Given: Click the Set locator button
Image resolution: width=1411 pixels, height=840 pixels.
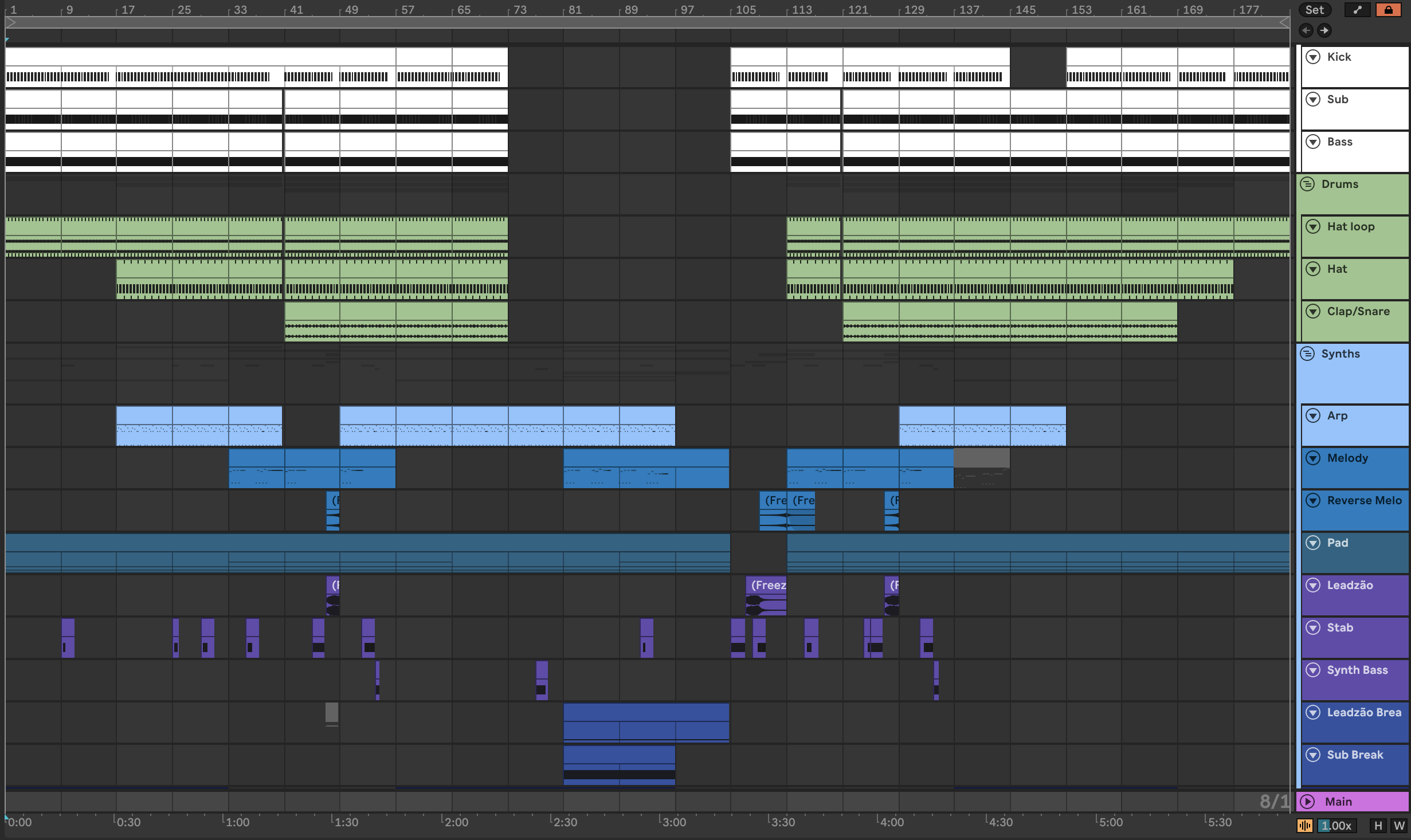Looking at the screenshot, I should (x=1315, y=10).
